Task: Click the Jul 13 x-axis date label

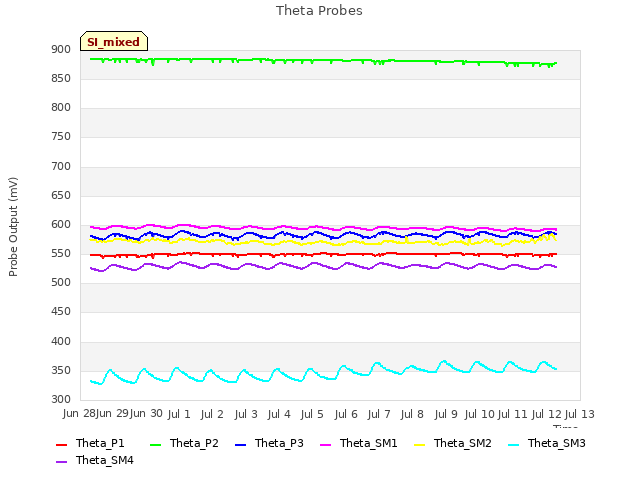Action: (x=580, y=414)
